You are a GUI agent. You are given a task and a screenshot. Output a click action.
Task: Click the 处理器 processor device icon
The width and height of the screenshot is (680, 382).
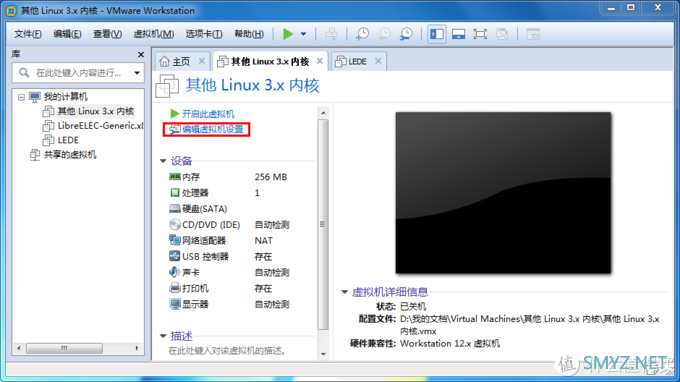point(175,193)
